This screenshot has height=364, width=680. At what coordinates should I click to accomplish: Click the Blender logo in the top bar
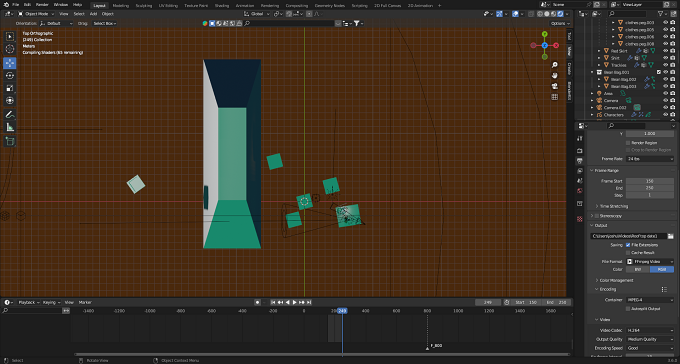[5, 4]
